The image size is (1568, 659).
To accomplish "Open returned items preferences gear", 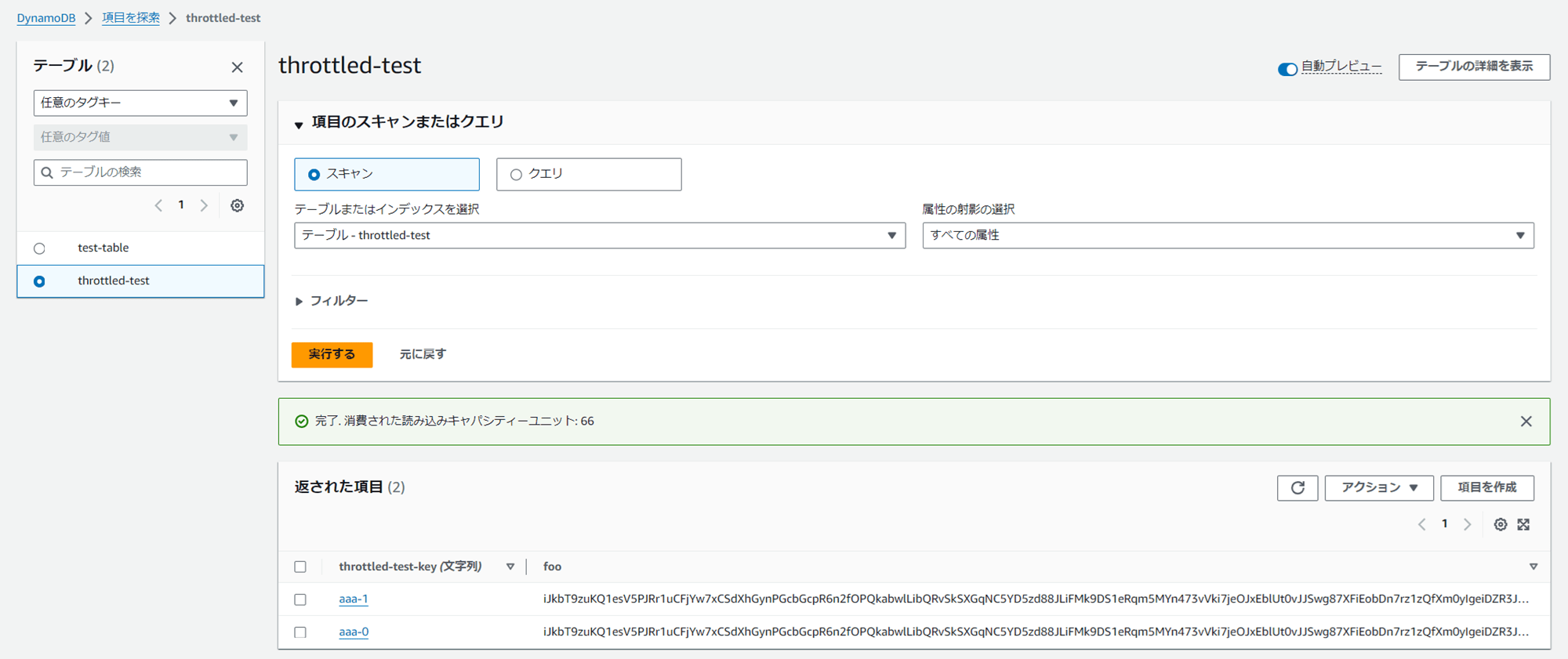I will [x=1500, y=524].
